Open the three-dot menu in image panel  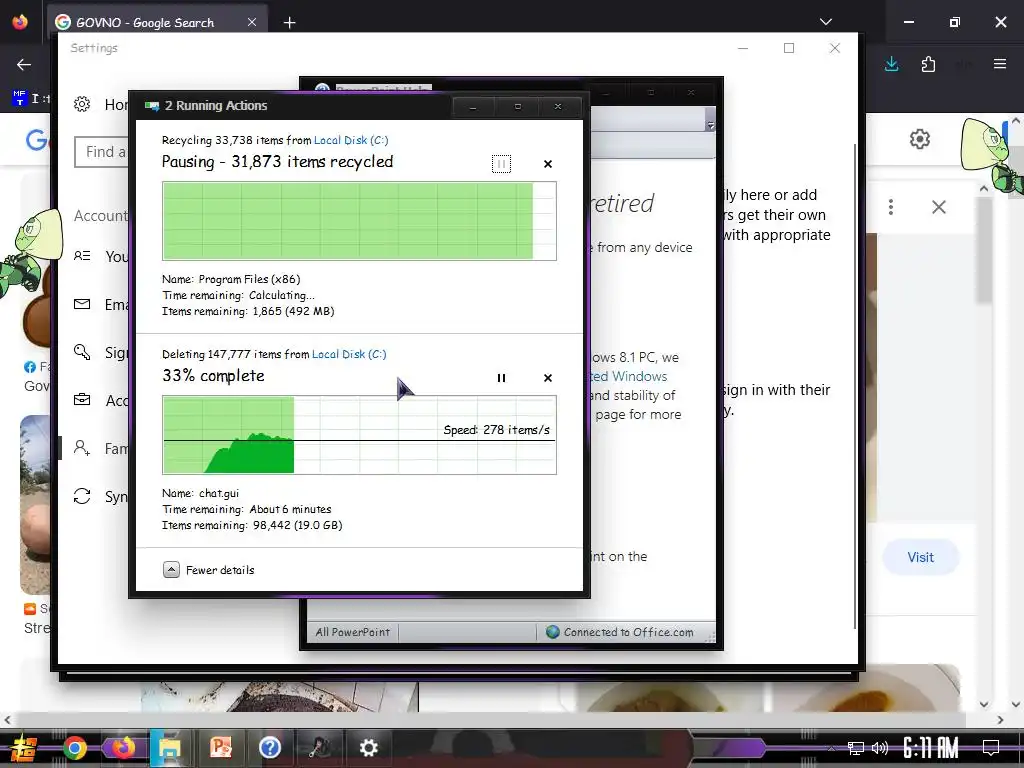tap(891, 207)
